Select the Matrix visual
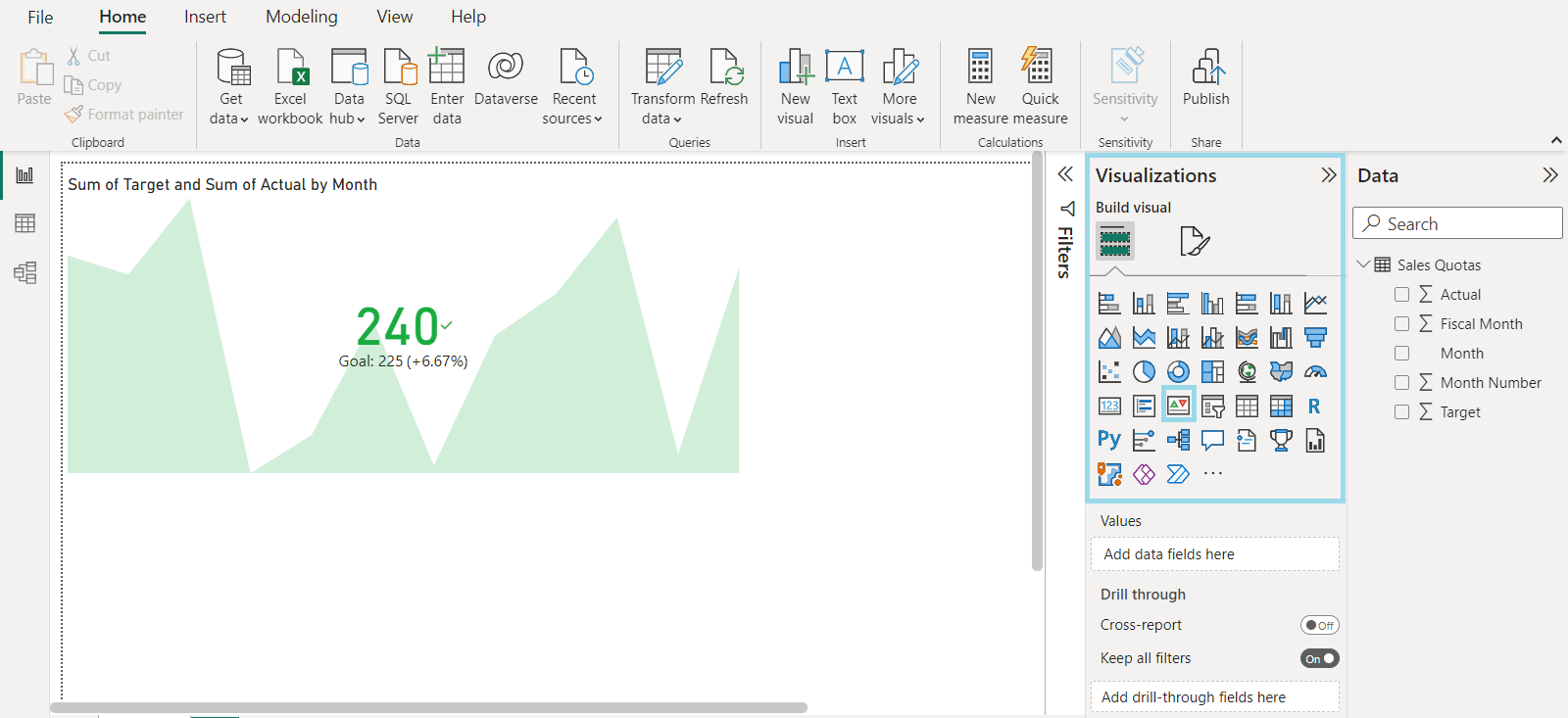This screenshot has width=1568, height=718. (1281, 406)
